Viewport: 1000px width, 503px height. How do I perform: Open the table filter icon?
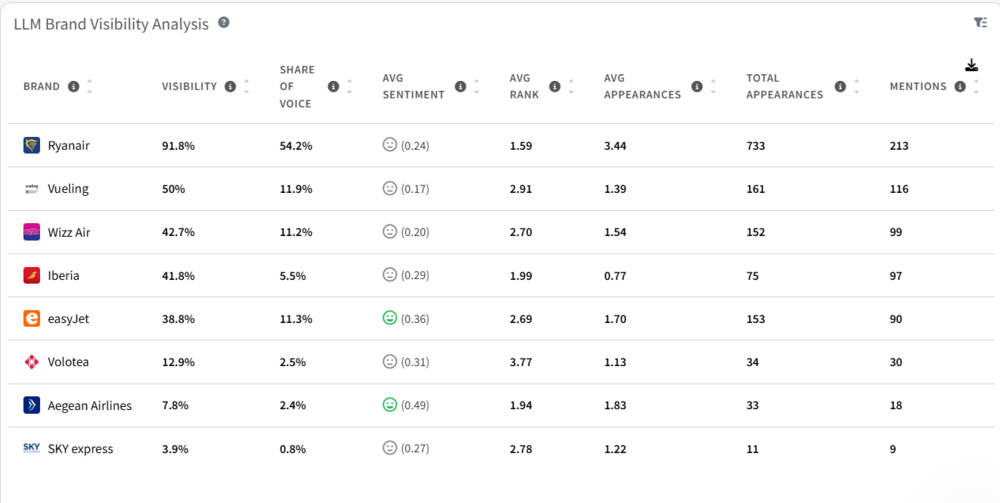[980, 22]
